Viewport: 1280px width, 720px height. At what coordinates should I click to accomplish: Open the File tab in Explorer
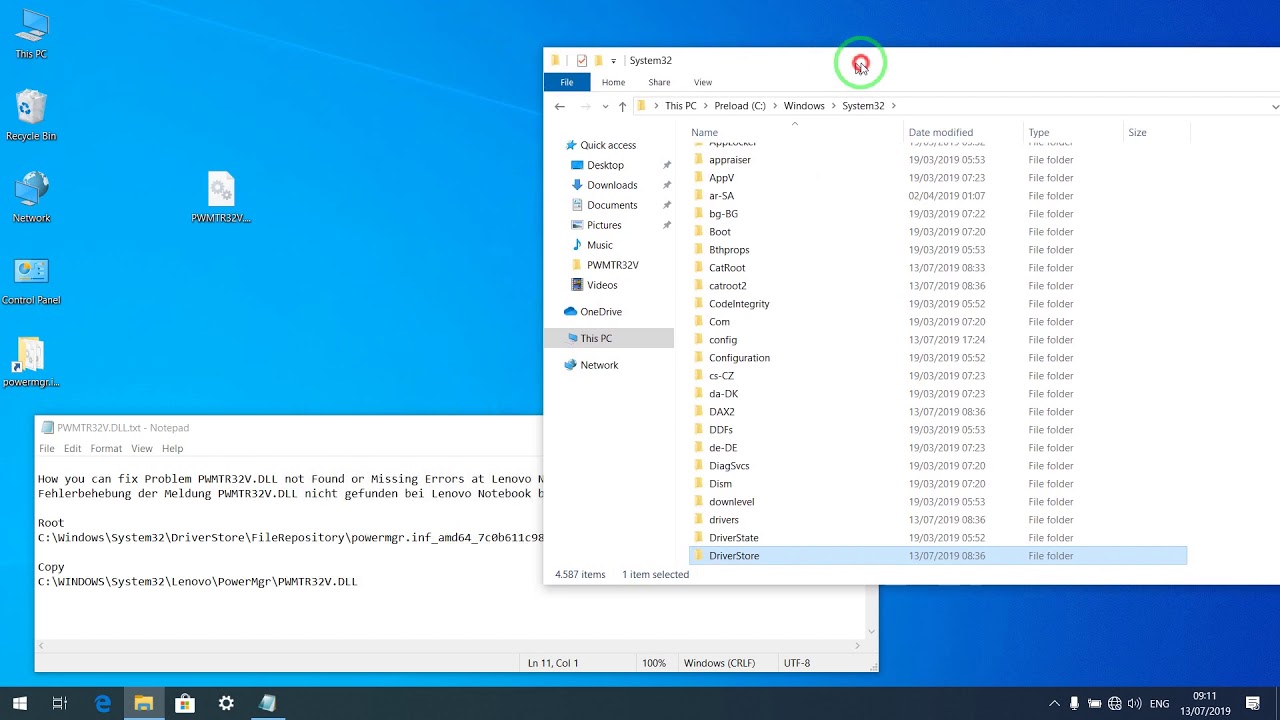click(x=567, y=82)
